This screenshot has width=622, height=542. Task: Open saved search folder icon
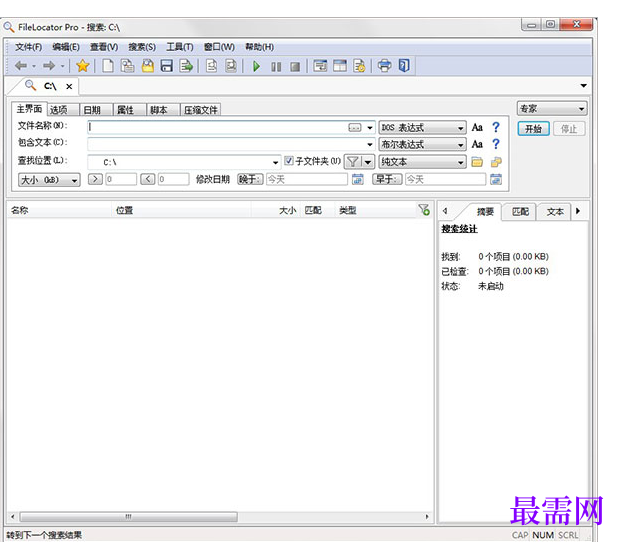pyautogui.click(x=148, y=66)
